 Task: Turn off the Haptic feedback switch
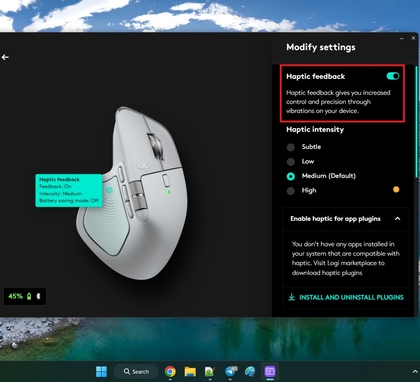coord(393,76)
